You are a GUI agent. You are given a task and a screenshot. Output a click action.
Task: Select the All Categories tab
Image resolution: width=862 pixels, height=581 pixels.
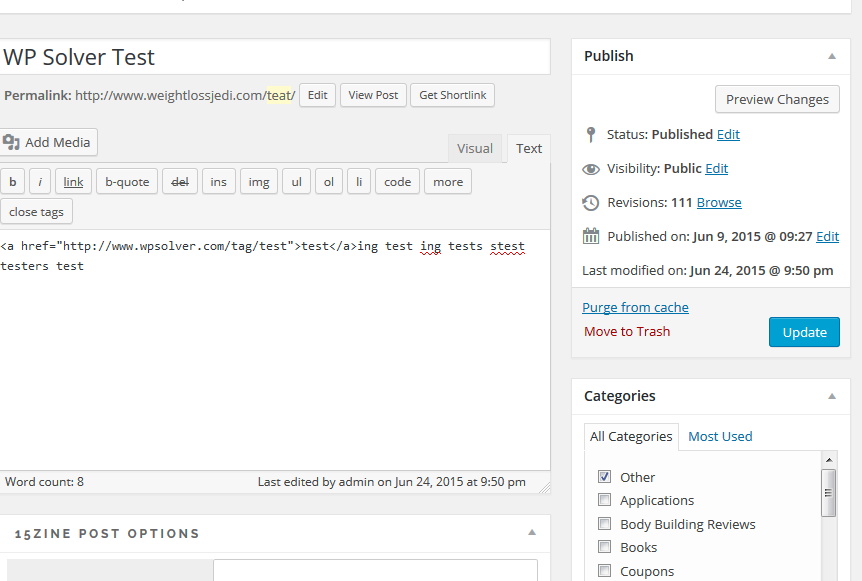[x=631, y=436]
